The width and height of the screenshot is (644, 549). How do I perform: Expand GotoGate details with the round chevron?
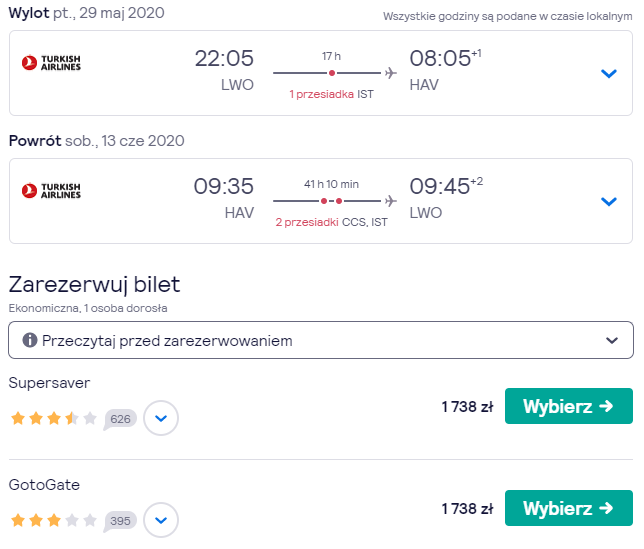(x=161, y=520)
